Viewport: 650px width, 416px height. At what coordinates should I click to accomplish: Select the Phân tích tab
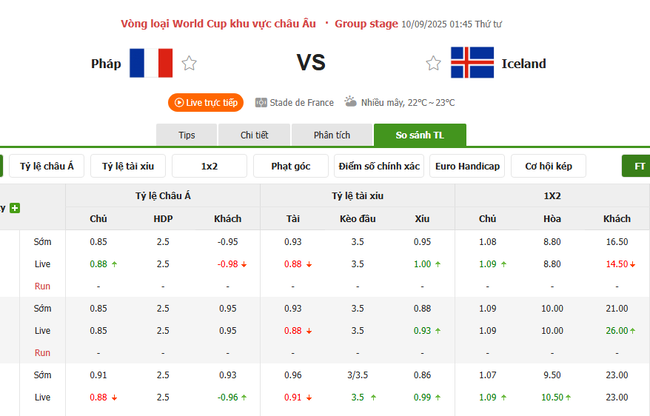point(329,135)
